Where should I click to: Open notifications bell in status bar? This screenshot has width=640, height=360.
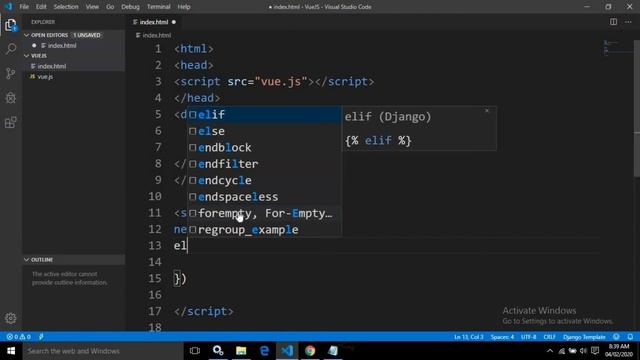pos(630,337)
